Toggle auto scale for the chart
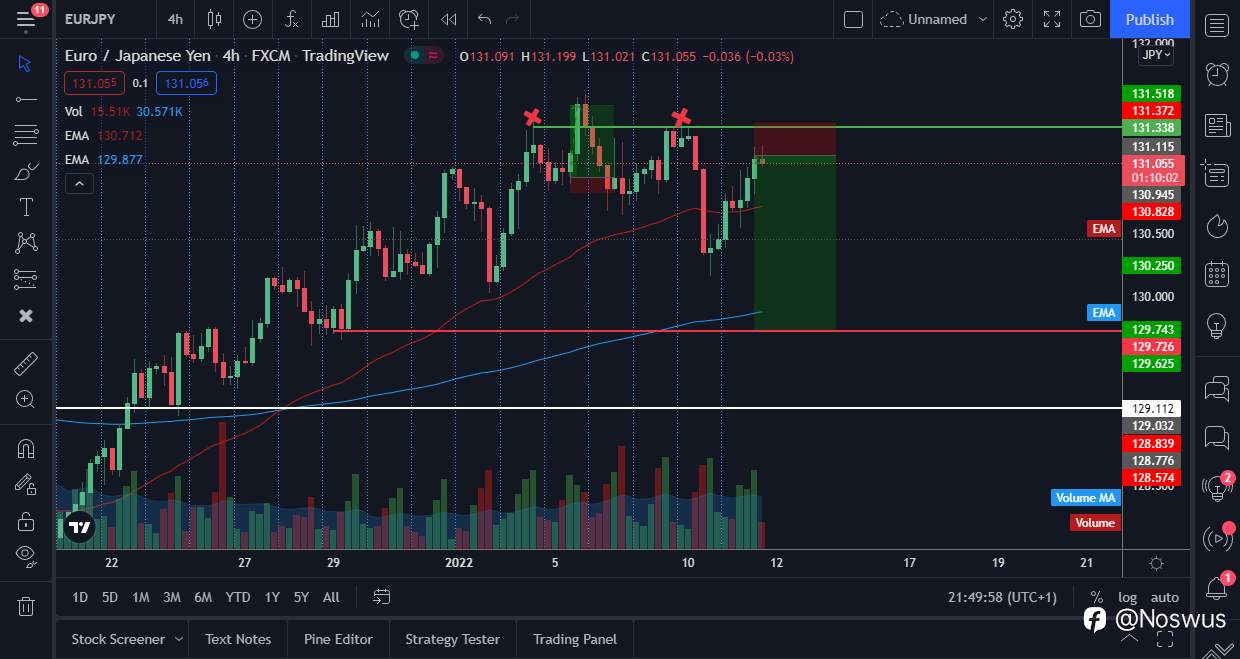The height and width of the screenshot is (659, 1240). pos(1165,597)
